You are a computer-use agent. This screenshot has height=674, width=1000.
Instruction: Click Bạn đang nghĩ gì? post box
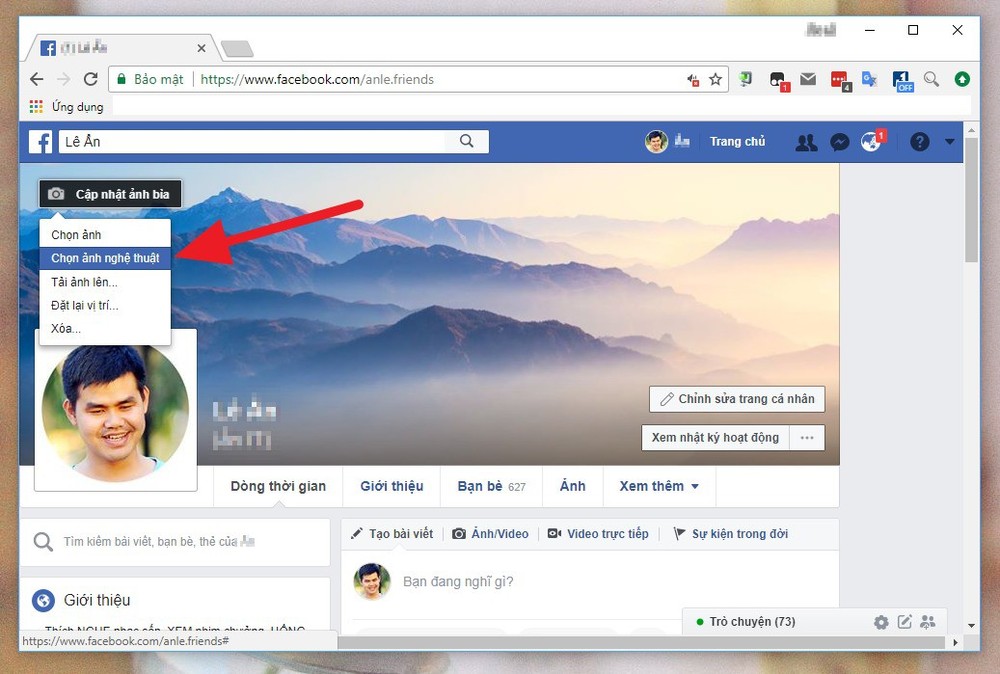click(x=458, y=582)
